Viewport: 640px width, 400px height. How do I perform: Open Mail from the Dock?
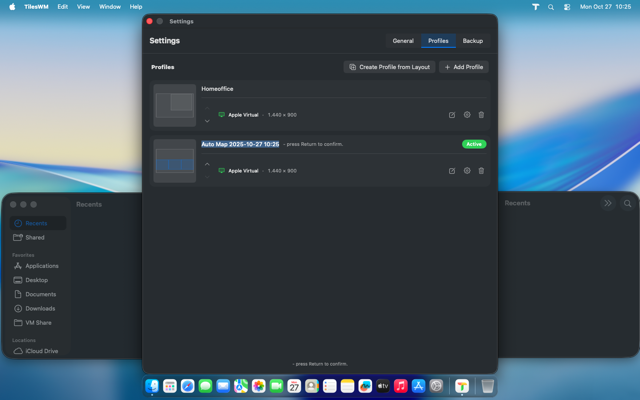click(223, 386)
